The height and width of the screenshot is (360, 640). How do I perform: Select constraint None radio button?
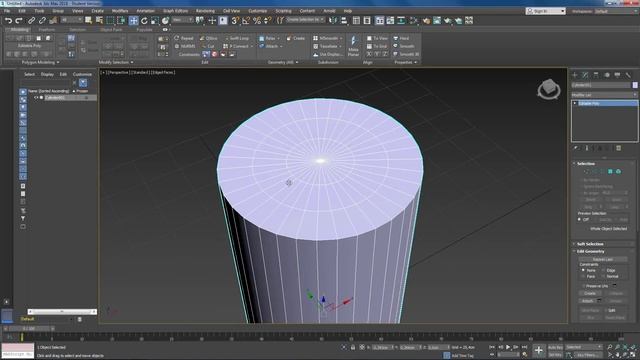[x=583, y=270]
